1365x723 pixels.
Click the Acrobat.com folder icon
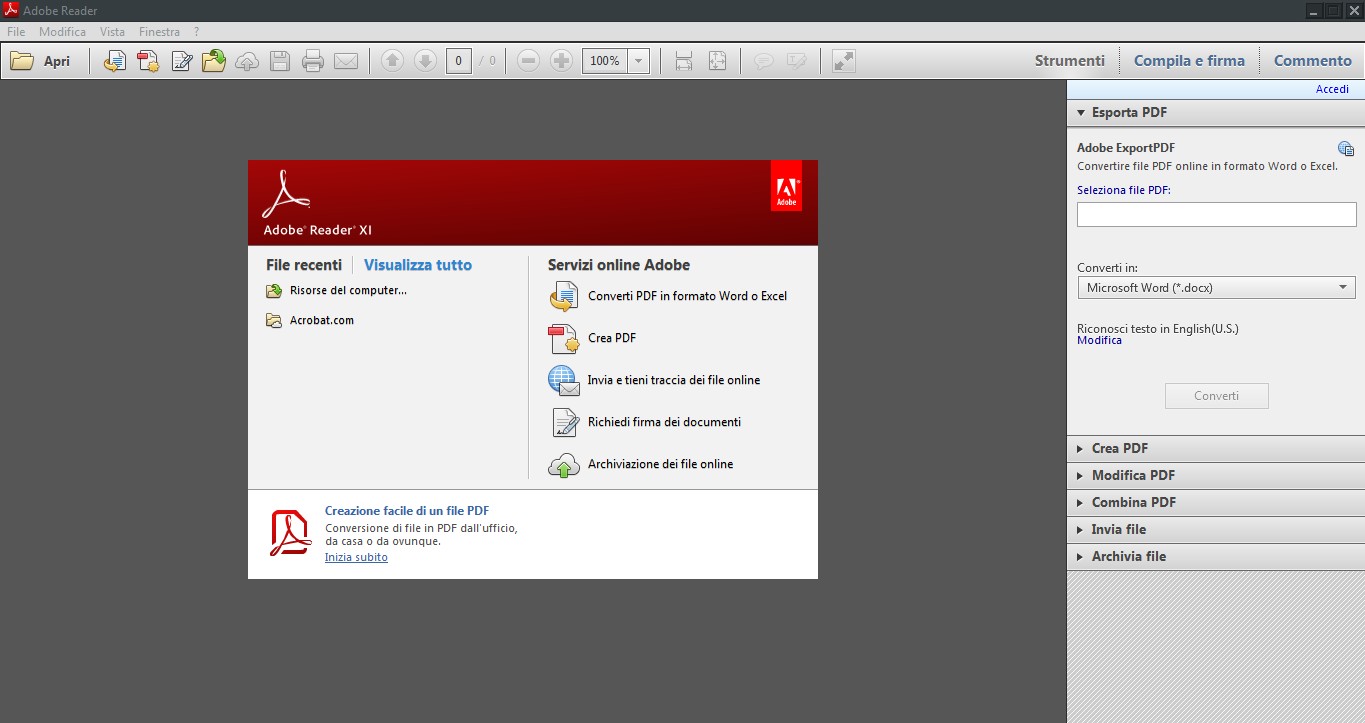tap(274, 321)
